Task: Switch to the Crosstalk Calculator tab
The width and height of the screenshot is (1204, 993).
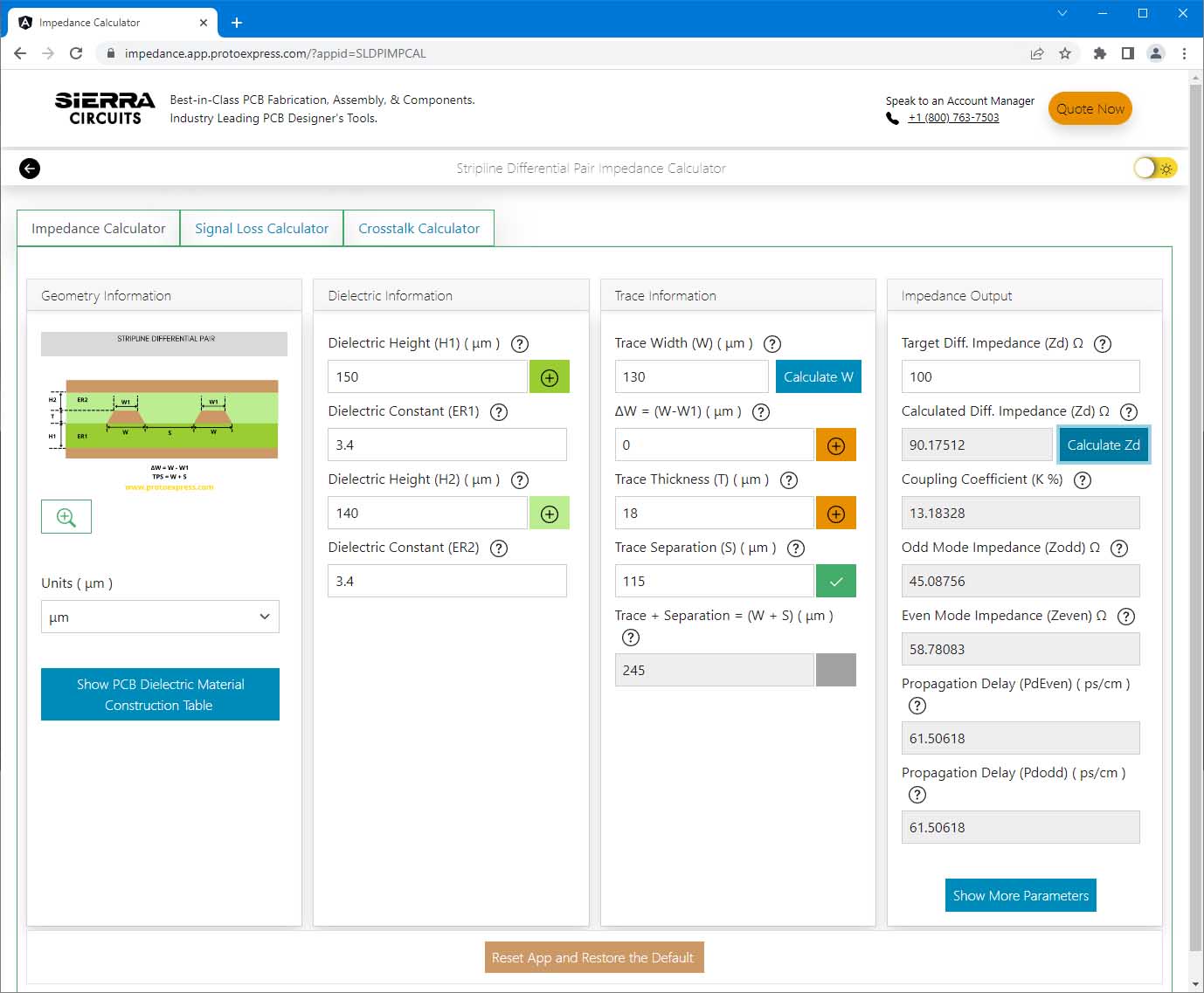Action: 419,229
